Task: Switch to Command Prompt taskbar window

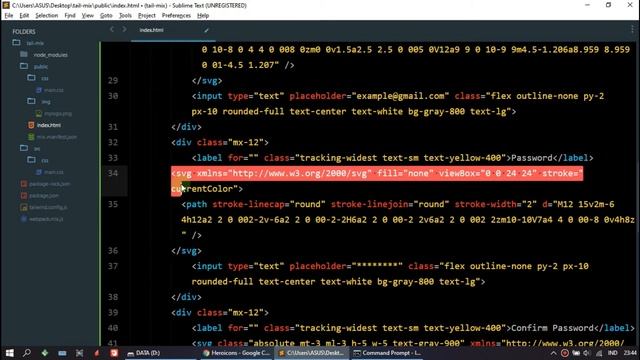Action: pyautogui.click(x=387, y=353)
